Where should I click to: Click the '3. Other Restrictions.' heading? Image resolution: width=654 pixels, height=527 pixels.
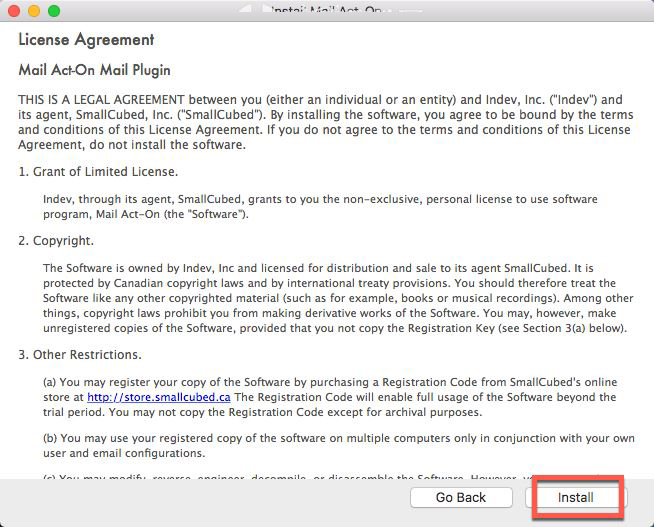click(80, 355)
